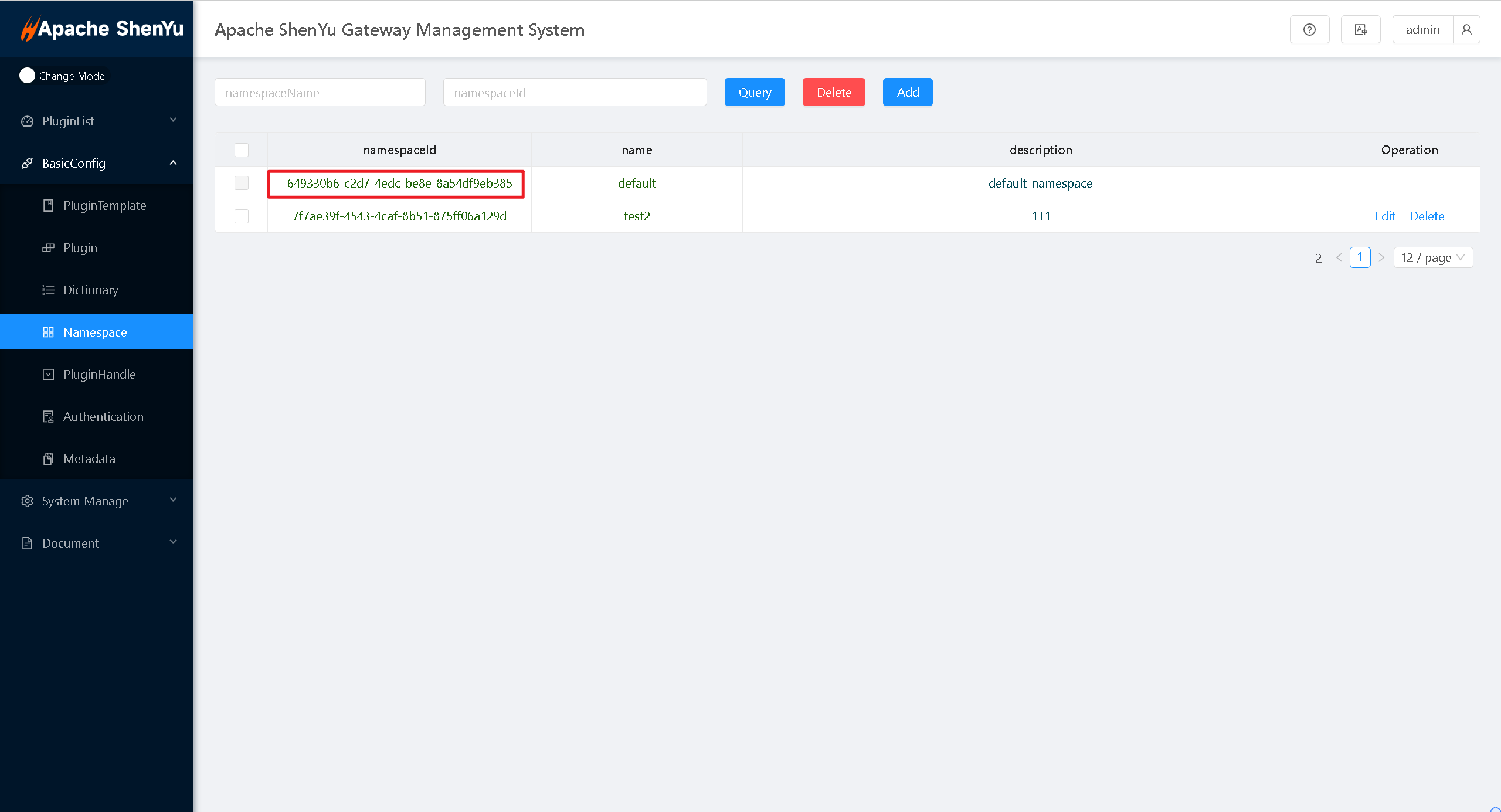Image resolution: width=1501 pixels, height=812 pixels.
Task: Check the select-all header checkbox
Action: point(242,150)
